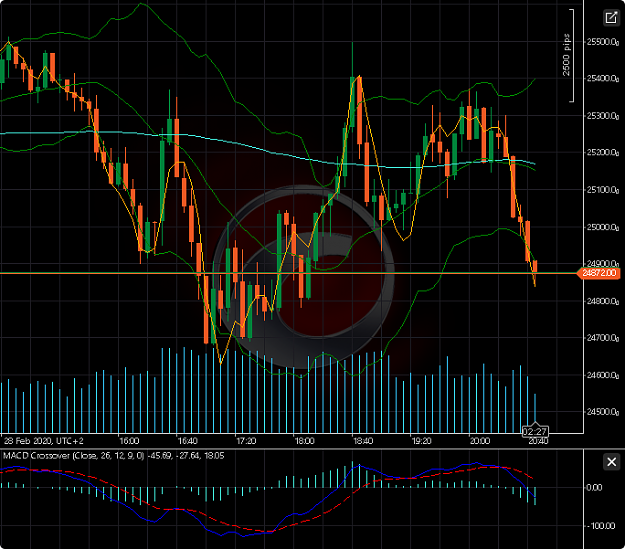This screenshot has height=549, width=625.
Task: Click the MACD -100.00 axis label
Action: (601, 526)
